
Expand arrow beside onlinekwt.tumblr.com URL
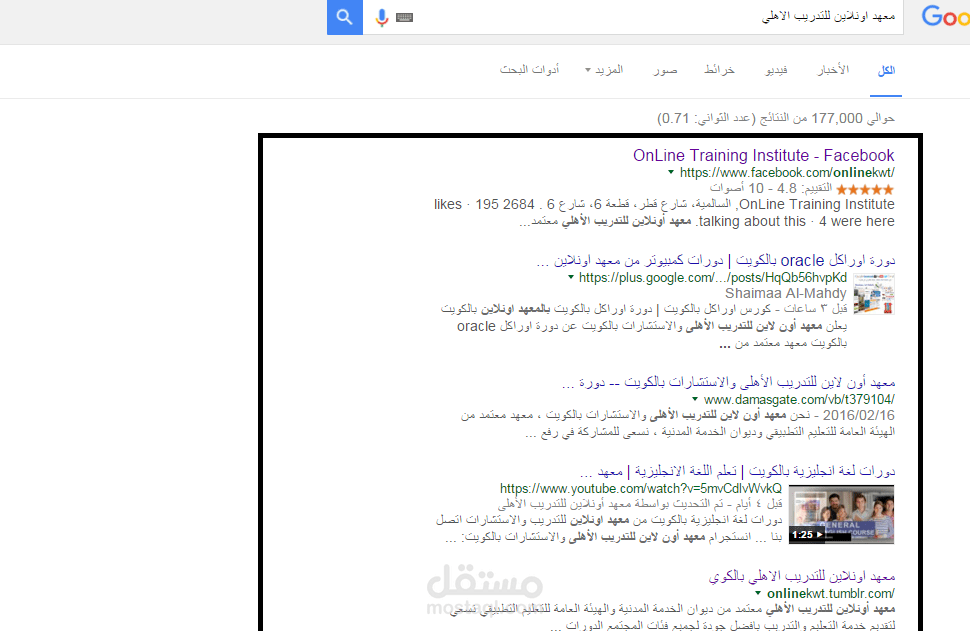[757, 593]
